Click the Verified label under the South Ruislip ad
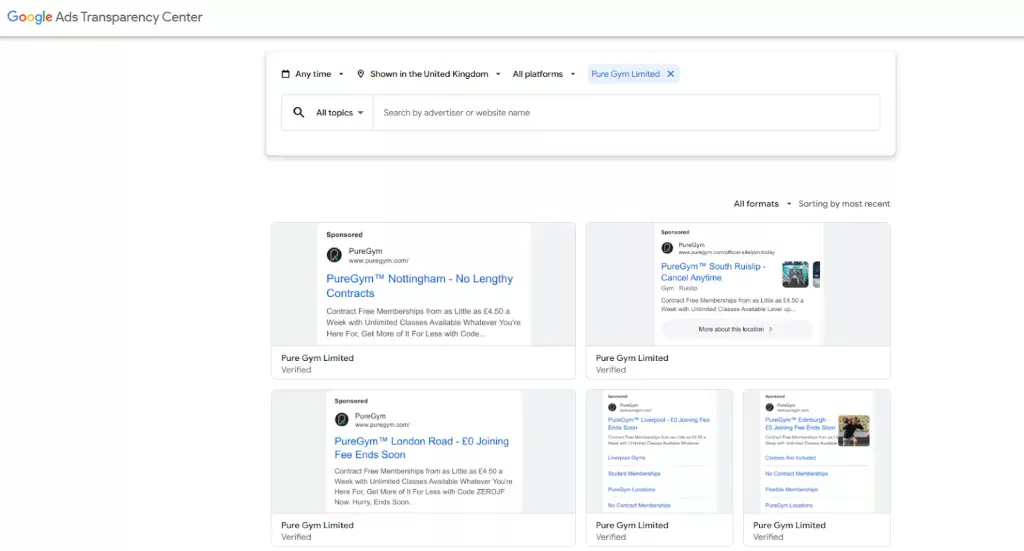The image size is (1024, 551). pyautogui.click(x=611, y=370)
